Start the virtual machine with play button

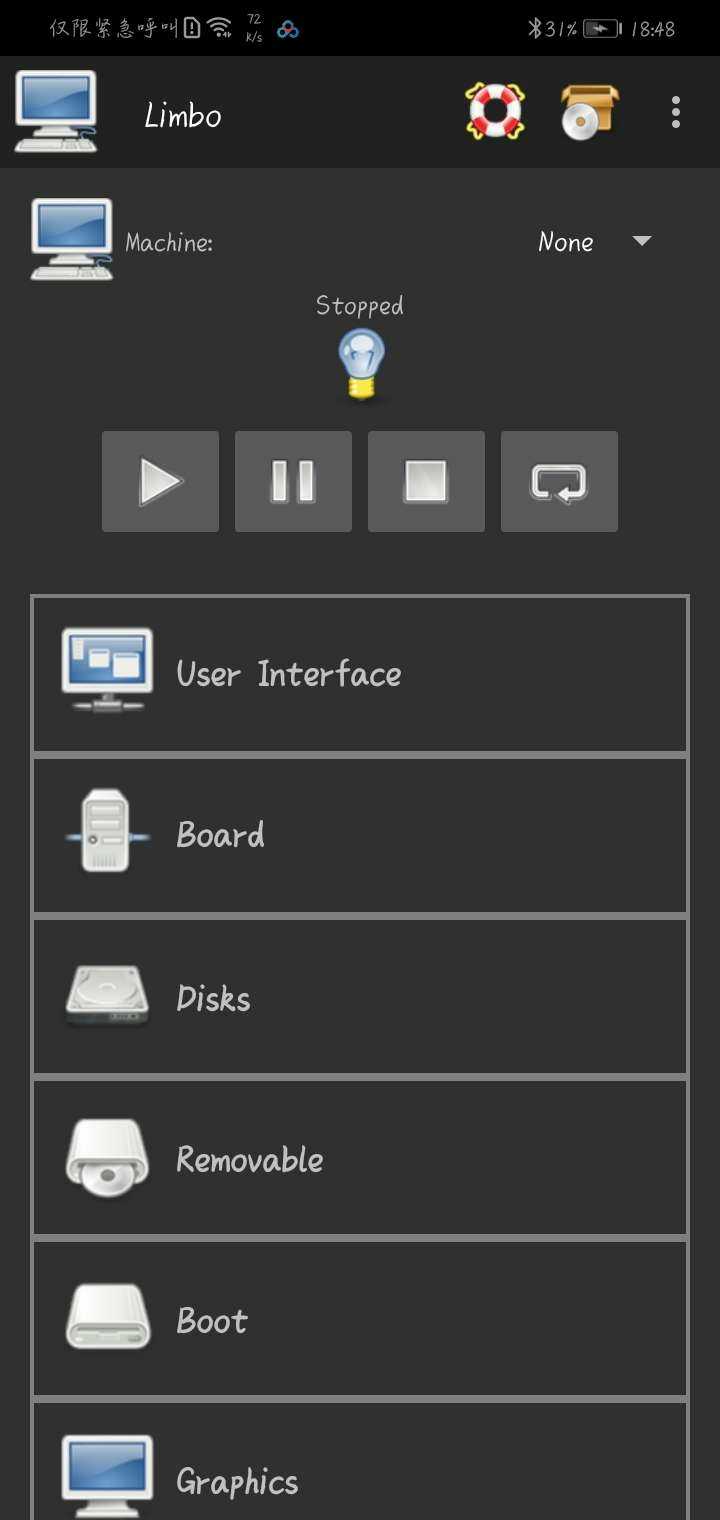(160, 482)
